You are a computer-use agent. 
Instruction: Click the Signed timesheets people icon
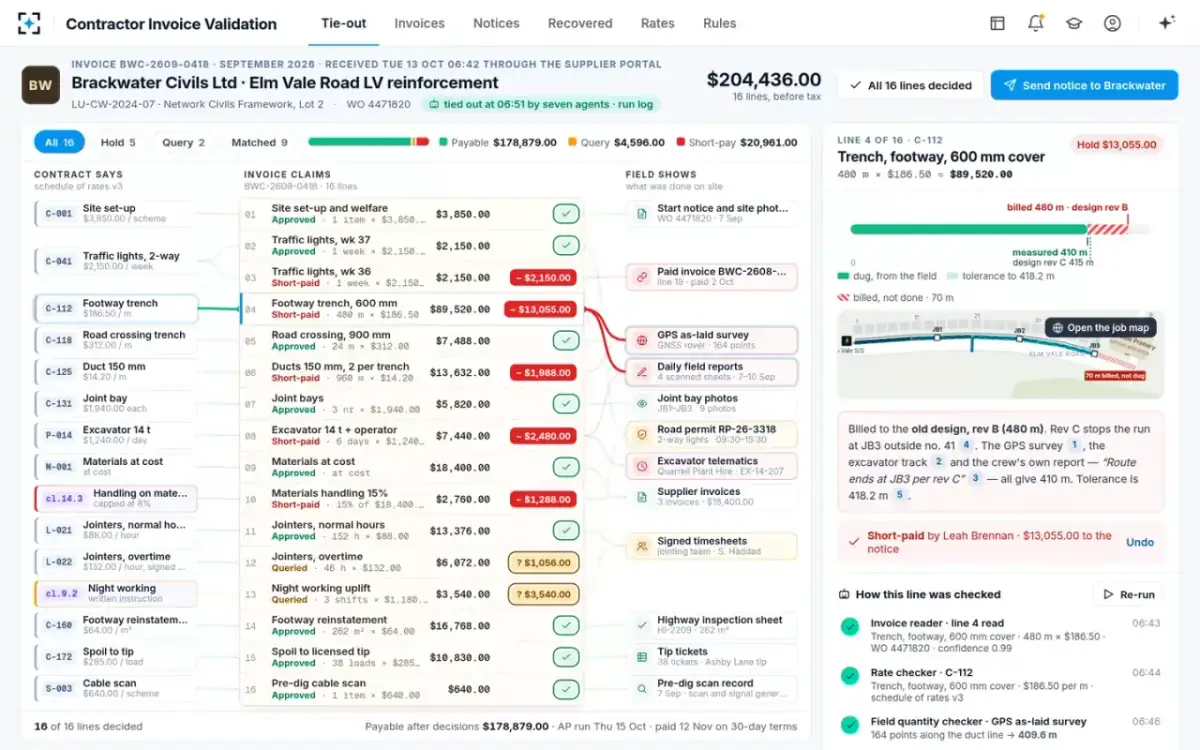click(642, 546)
